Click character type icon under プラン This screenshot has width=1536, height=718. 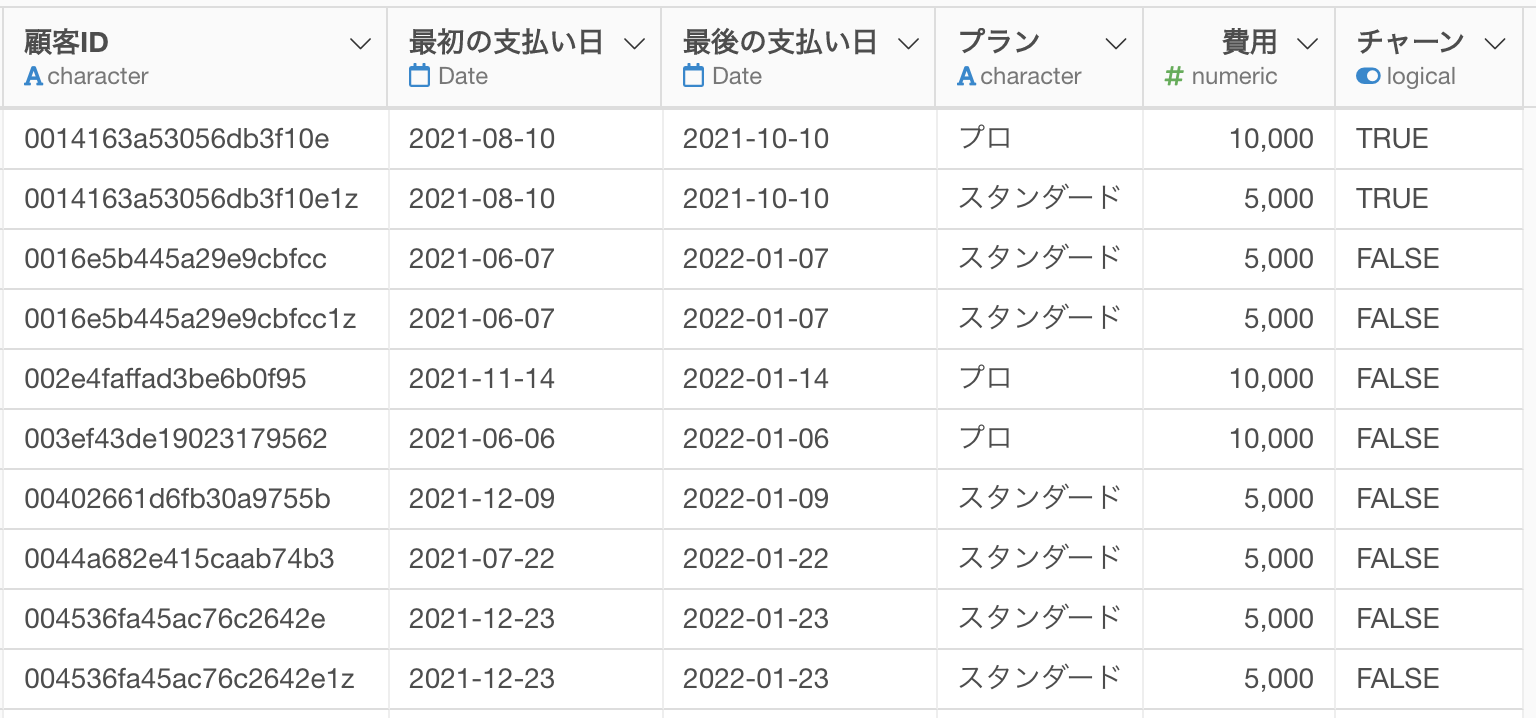(x=966, y=77)
